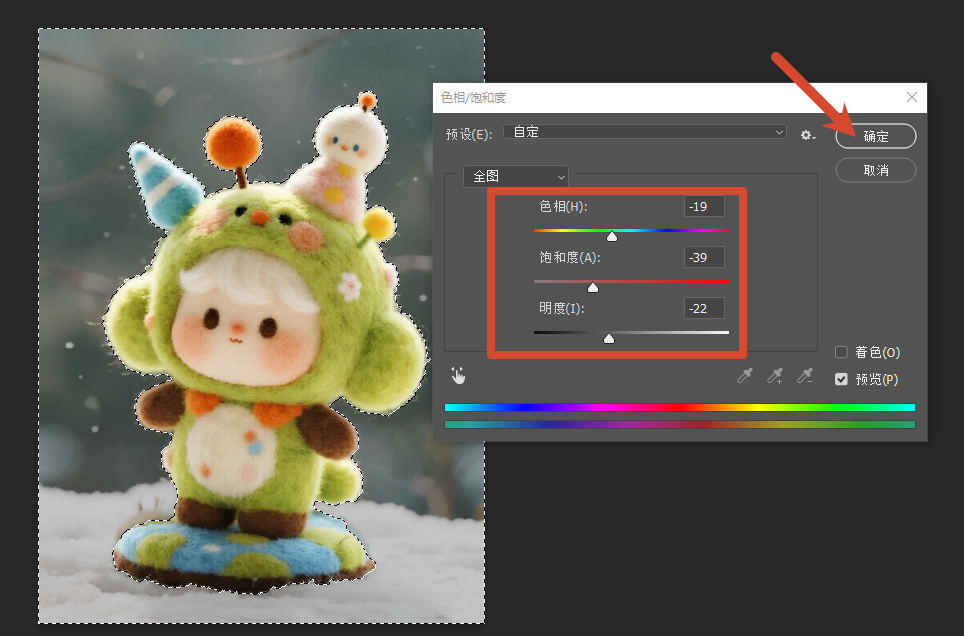Click the bottom adjusted color spectrum bar

pyautogui.click(x=679, y=424)
